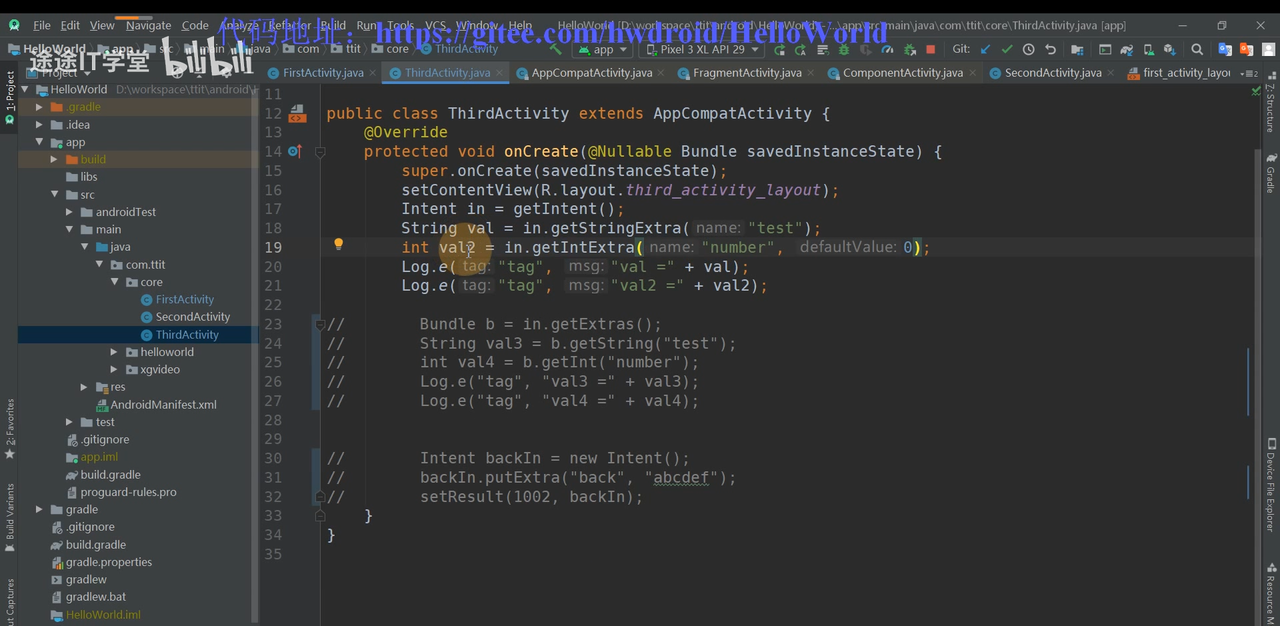The height and width of the screenshot is (626, 1280).
Task: Click the Git Update Project blue arrow
Action: 985,49
